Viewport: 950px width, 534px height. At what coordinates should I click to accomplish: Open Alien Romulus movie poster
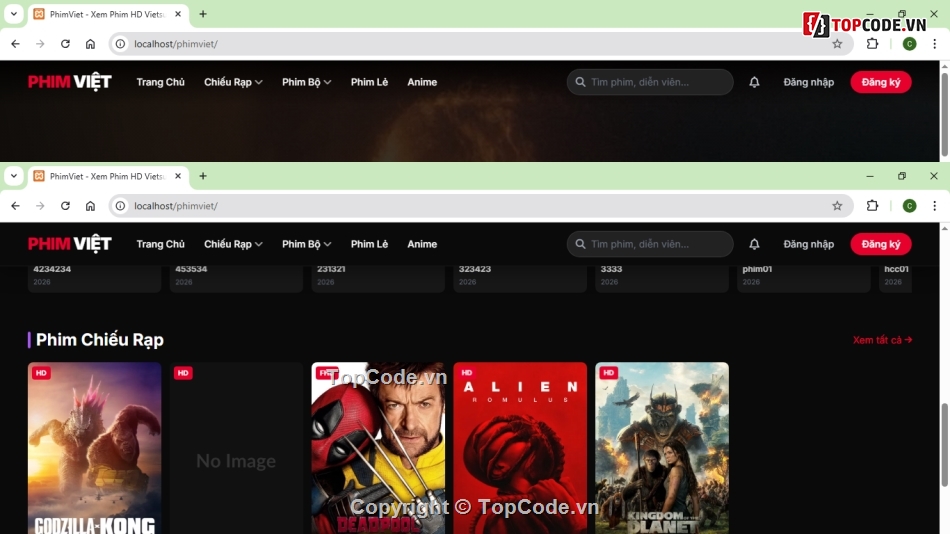coord(520,449)
